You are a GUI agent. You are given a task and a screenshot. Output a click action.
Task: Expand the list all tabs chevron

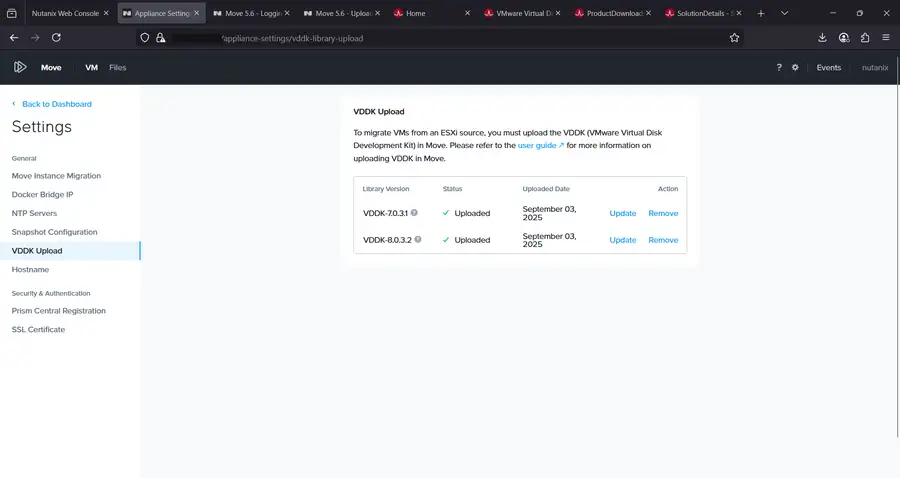point(784,13)
